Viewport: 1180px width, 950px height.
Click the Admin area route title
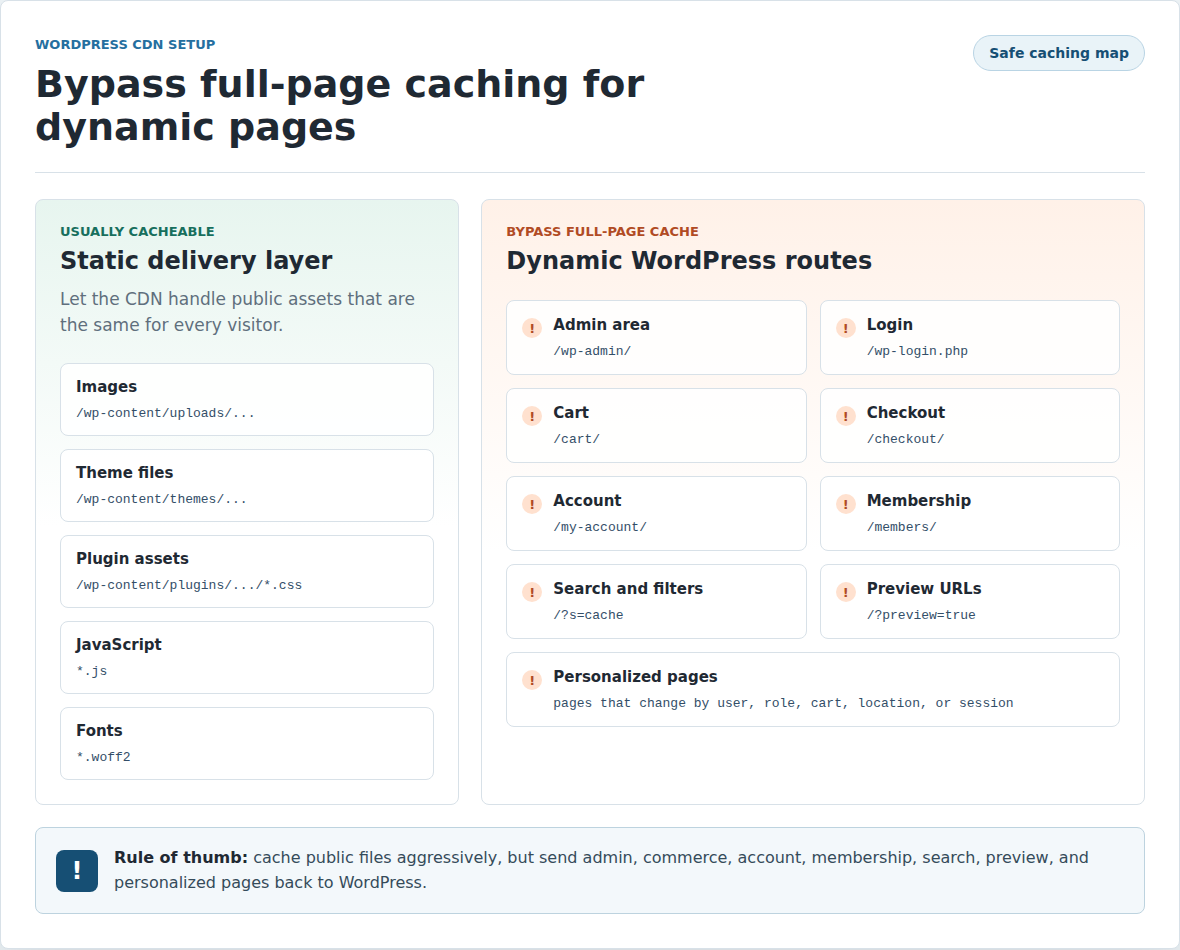pos(601,324)
